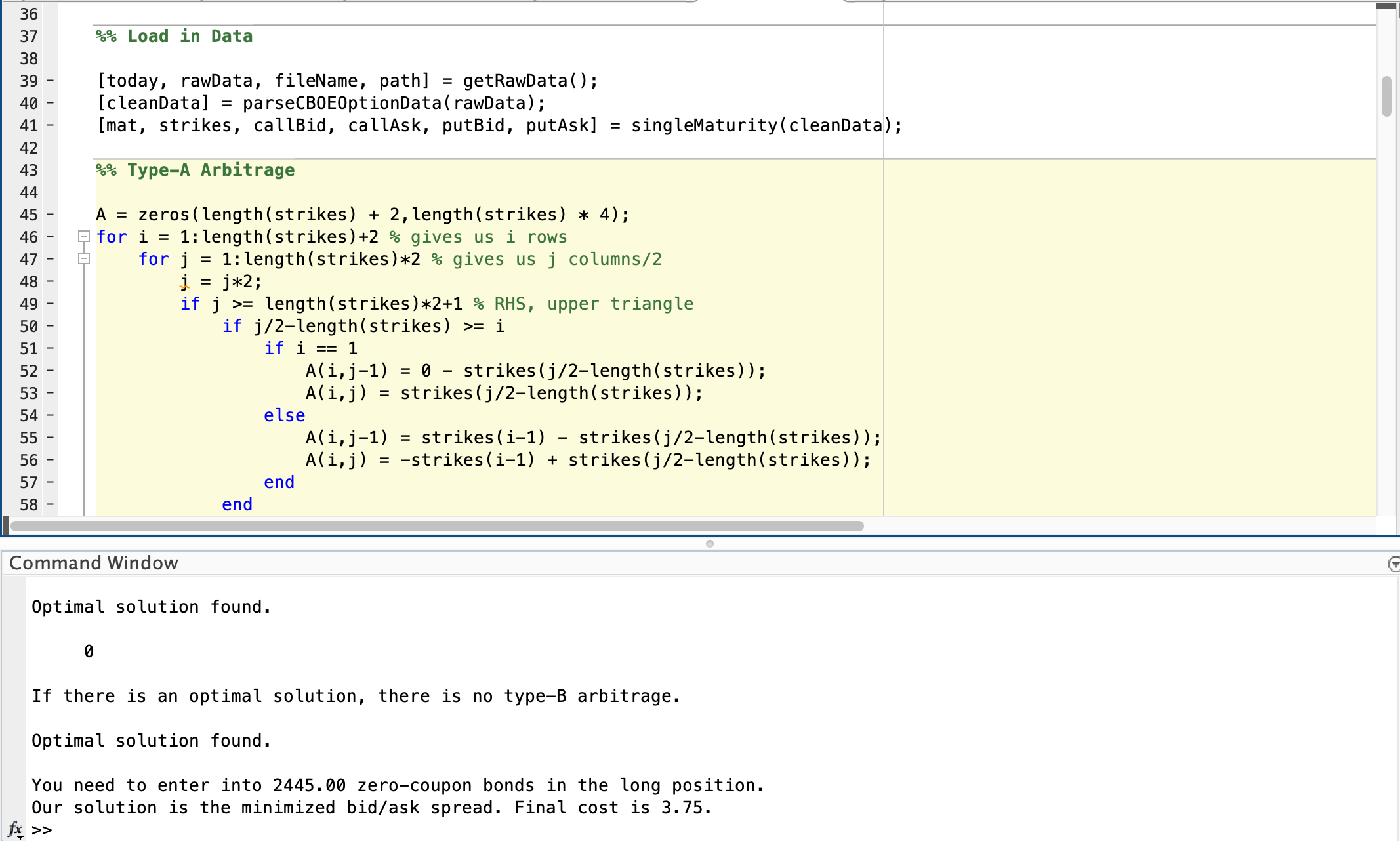The image size is (1400, 841).
Task: Click the 'A = zeros(' statement on line 45
Action: [x=363, y=215]
